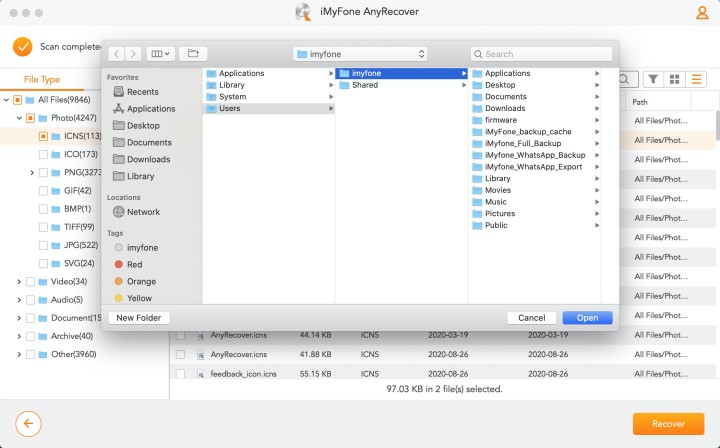
Task: Check the BMP(1) checkbox
Action: [43, 209]
